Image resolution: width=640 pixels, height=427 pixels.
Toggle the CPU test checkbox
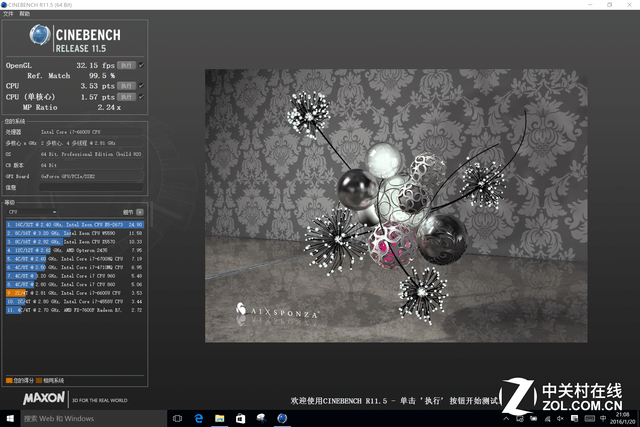point(142,87)
